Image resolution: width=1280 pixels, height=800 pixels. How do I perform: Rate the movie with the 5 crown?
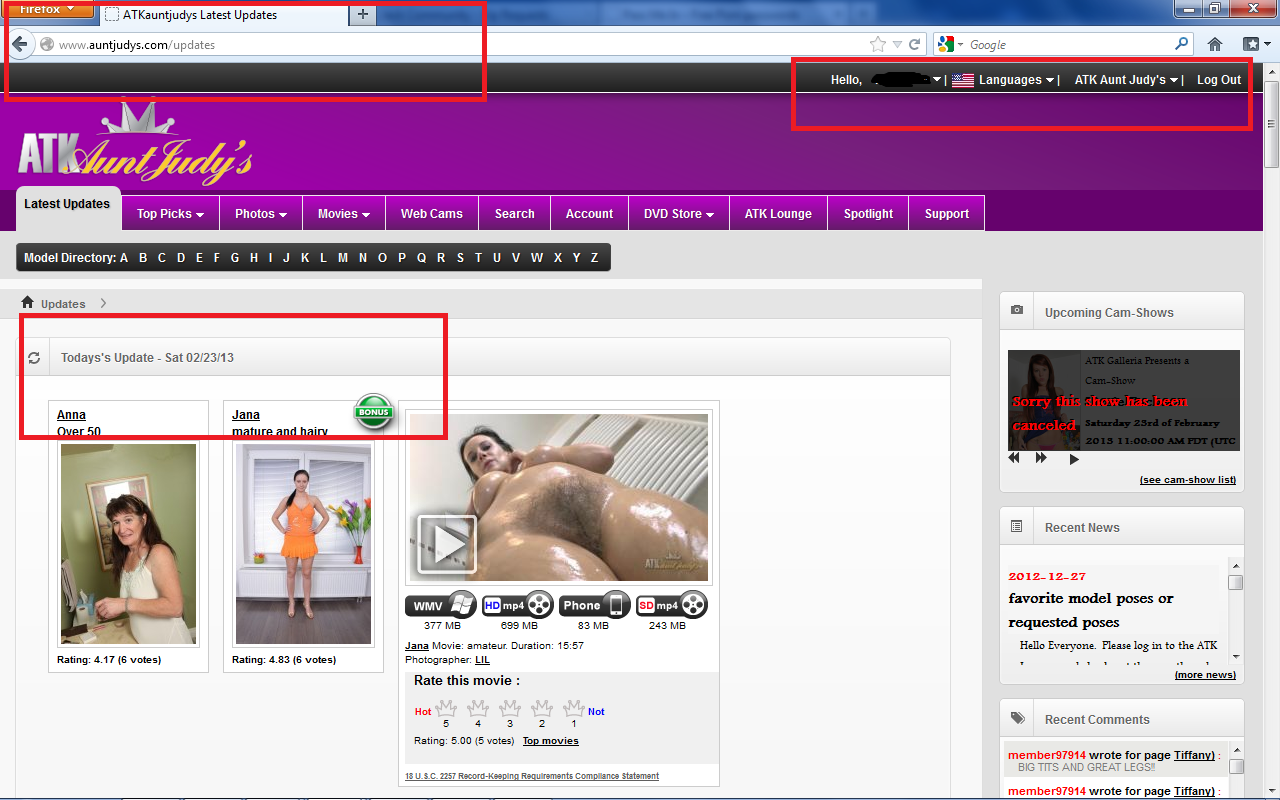(446, 709)
